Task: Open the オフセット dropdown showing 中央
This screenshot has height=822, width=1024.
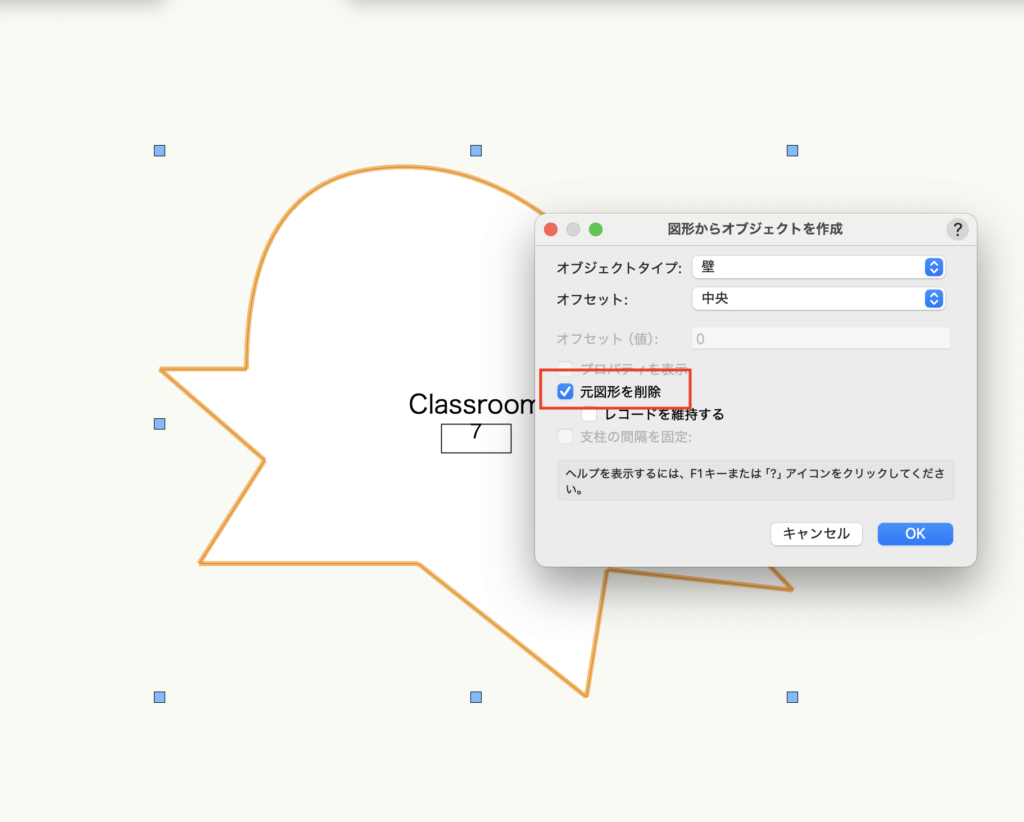Action: click(818, 298)
